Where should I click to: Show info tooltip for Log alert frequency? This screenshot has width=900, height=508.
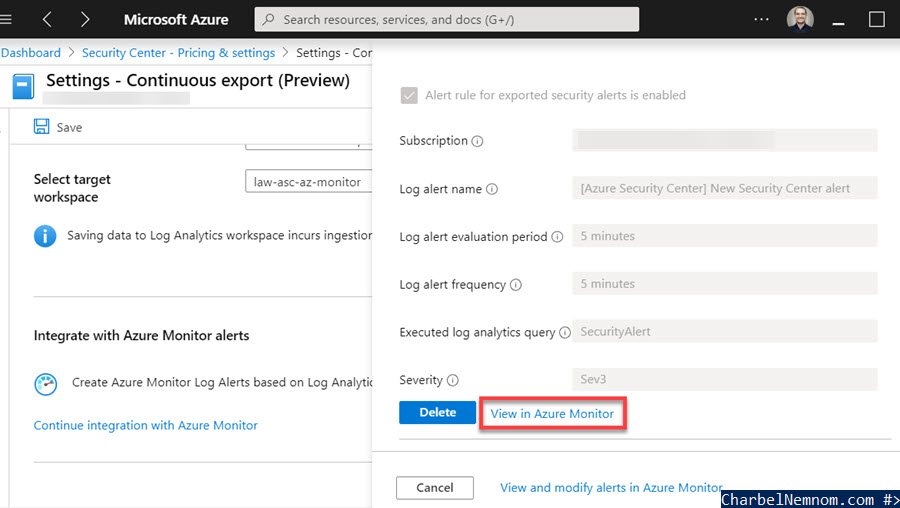[516, 285]
